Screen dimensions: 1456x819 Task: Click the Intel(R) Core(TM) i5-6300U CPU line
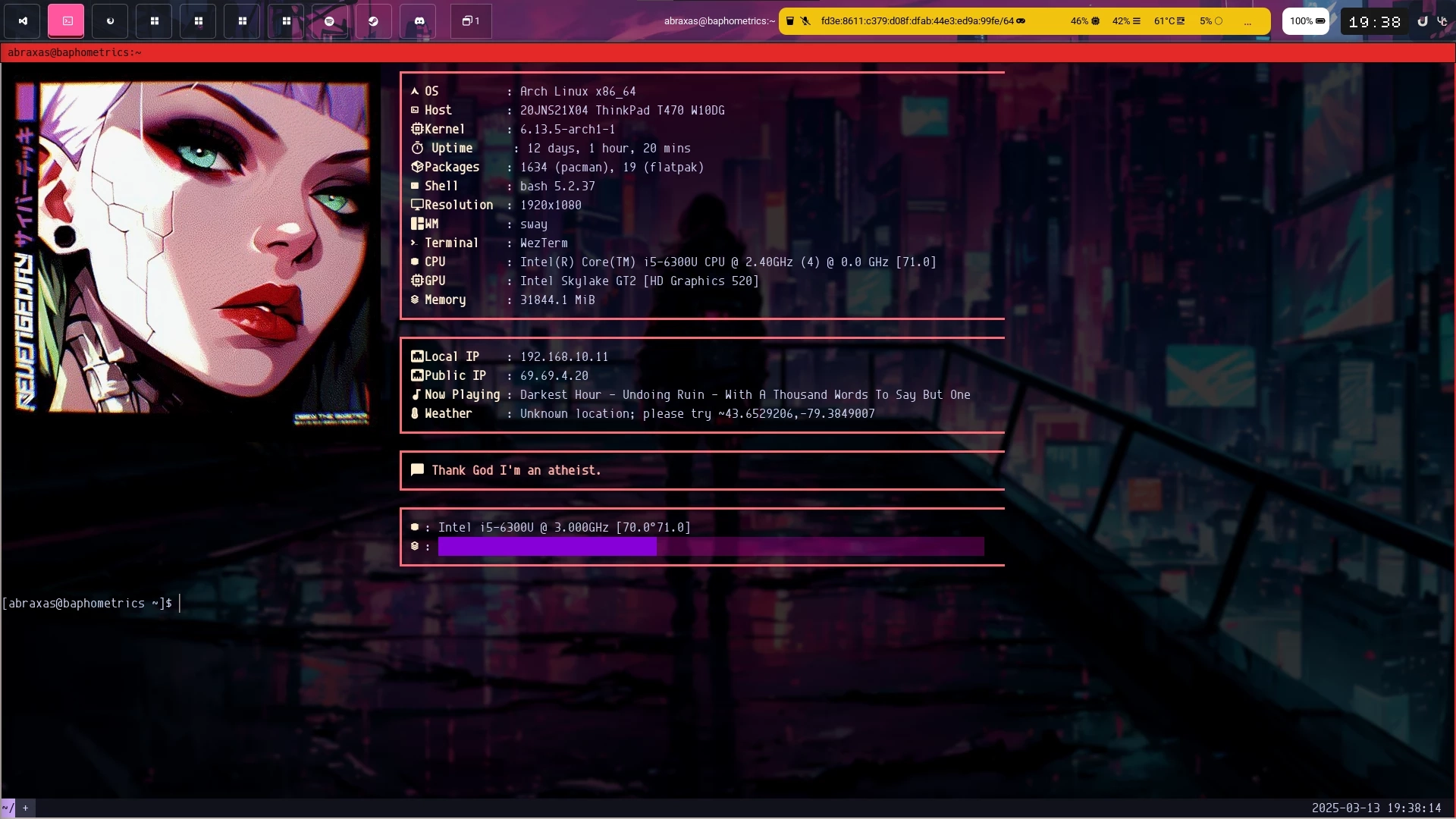pos(728,262)
